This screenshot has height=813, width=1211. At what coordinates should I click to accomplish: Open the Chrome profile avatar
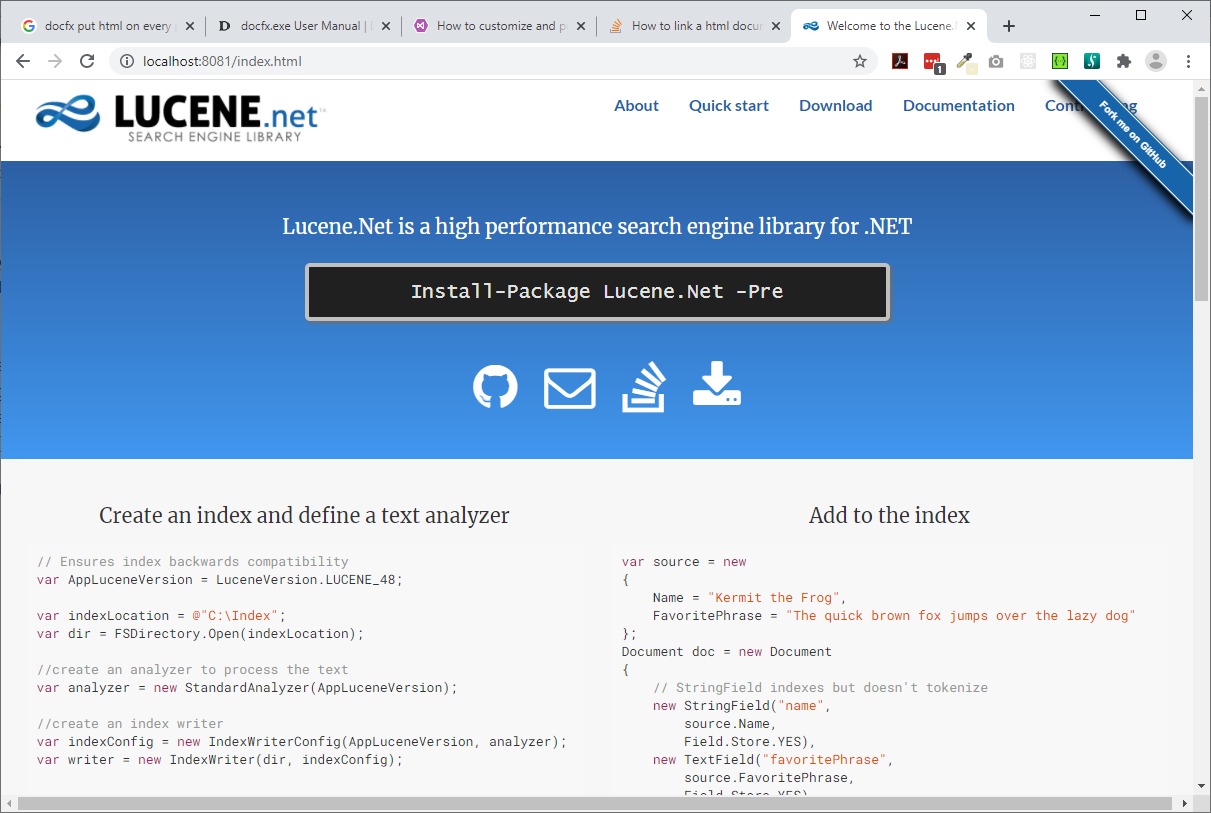1156,61
